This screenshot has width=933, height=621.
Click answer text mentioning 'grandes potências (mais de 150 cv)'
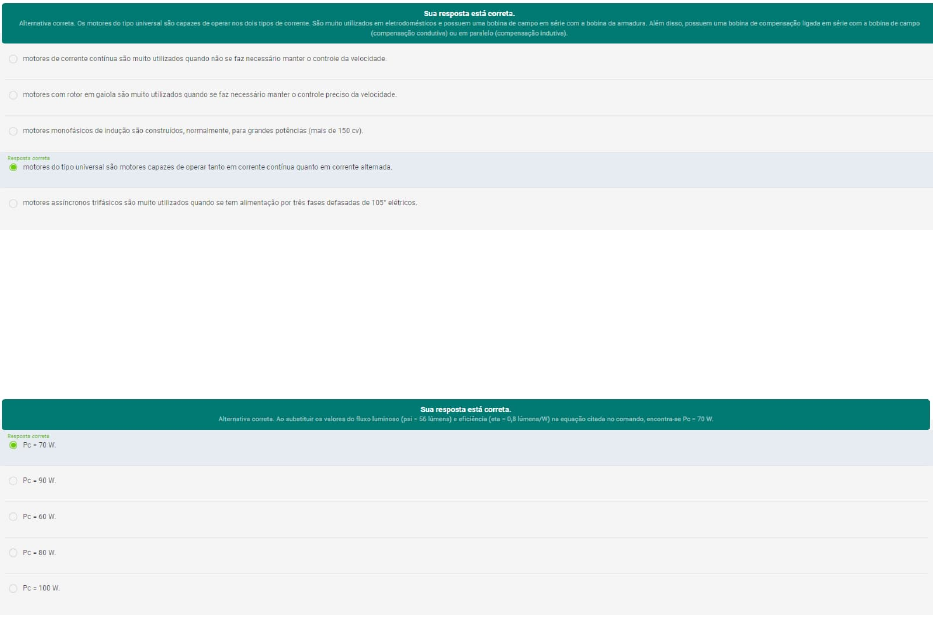pyautogui.click(x=192, y=131)
